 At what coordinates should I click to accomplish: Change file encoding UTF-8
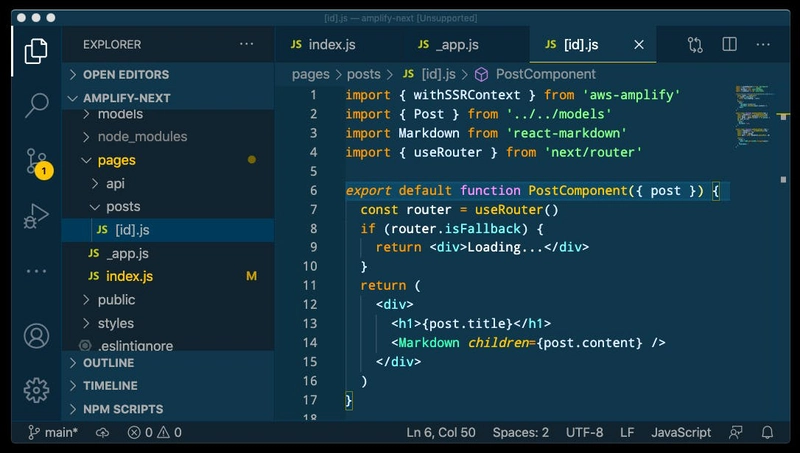[x=584, y=433]
